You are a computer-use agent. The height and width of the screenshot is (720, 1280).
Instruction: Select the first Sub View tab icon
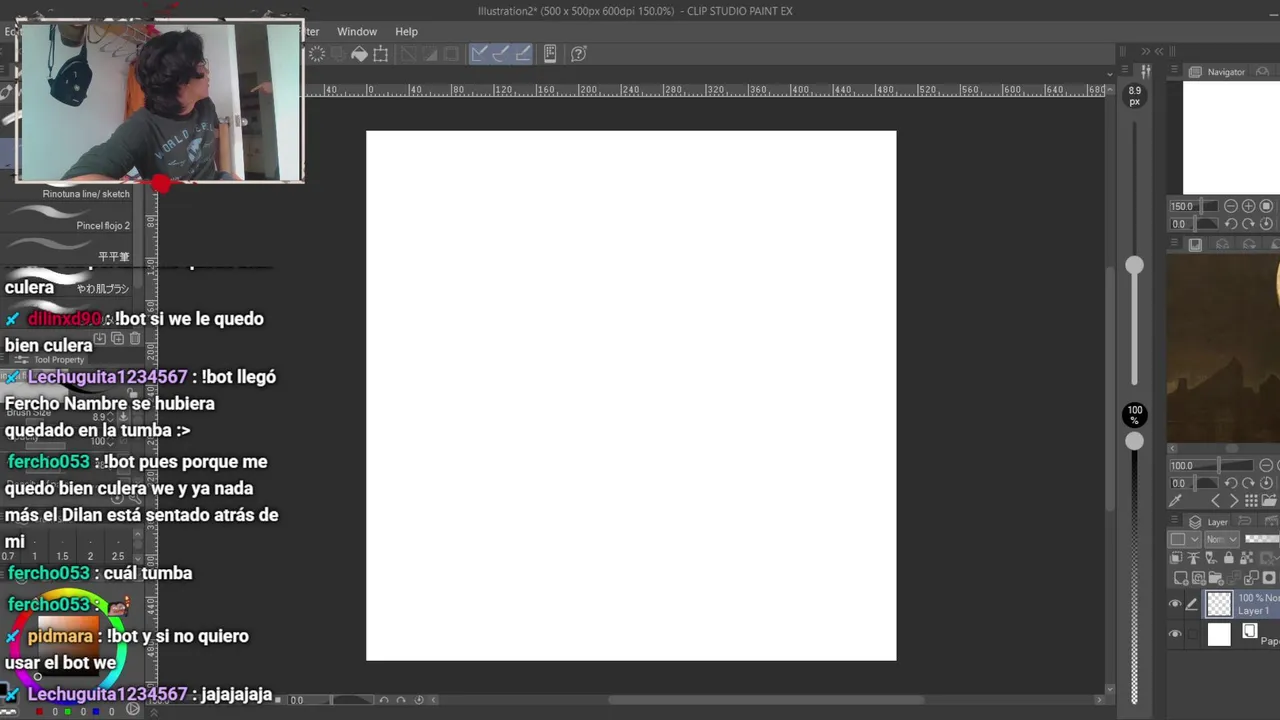click(1195, 245)
